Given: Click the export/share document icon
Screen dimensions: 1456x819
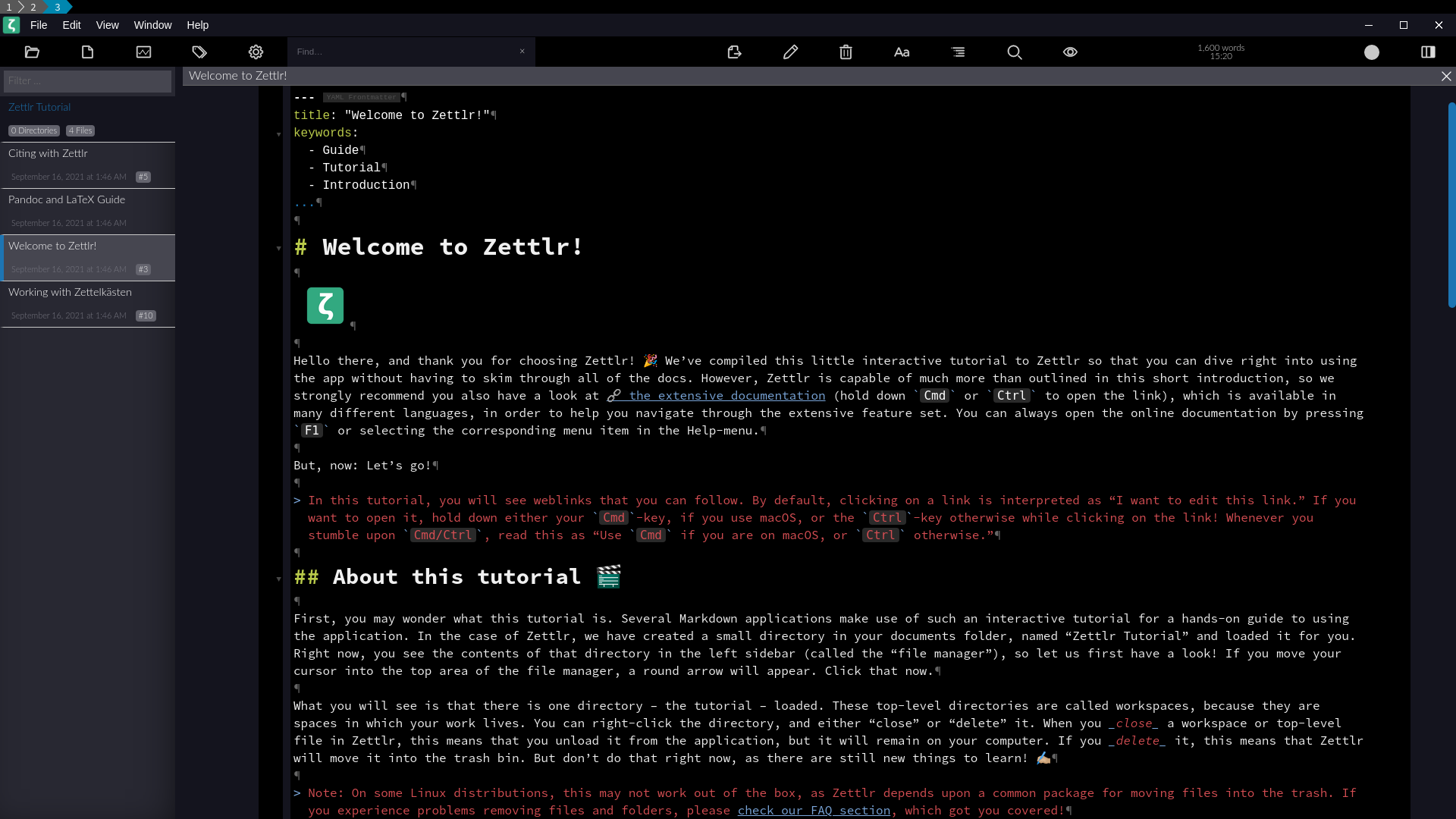Looking at the screenshot, I should click(x=734, y=52).
